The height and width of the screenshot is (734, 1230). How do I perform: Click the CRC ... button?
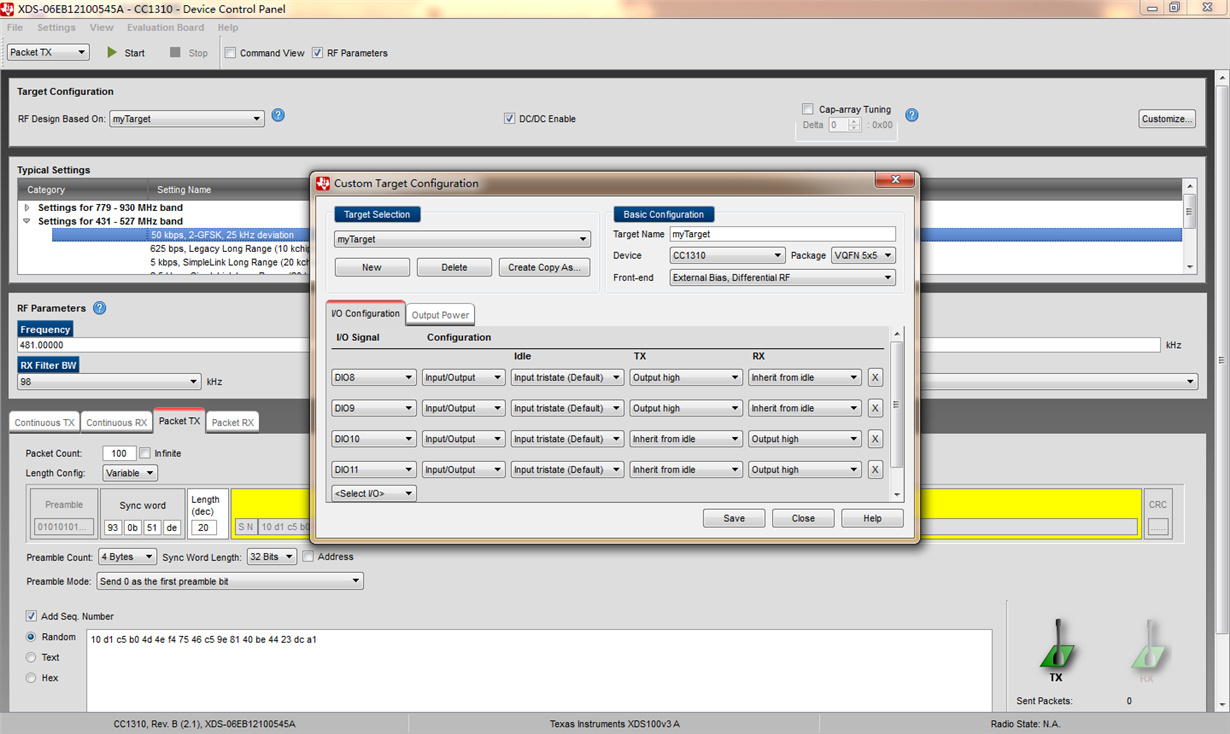(1157, 526)
